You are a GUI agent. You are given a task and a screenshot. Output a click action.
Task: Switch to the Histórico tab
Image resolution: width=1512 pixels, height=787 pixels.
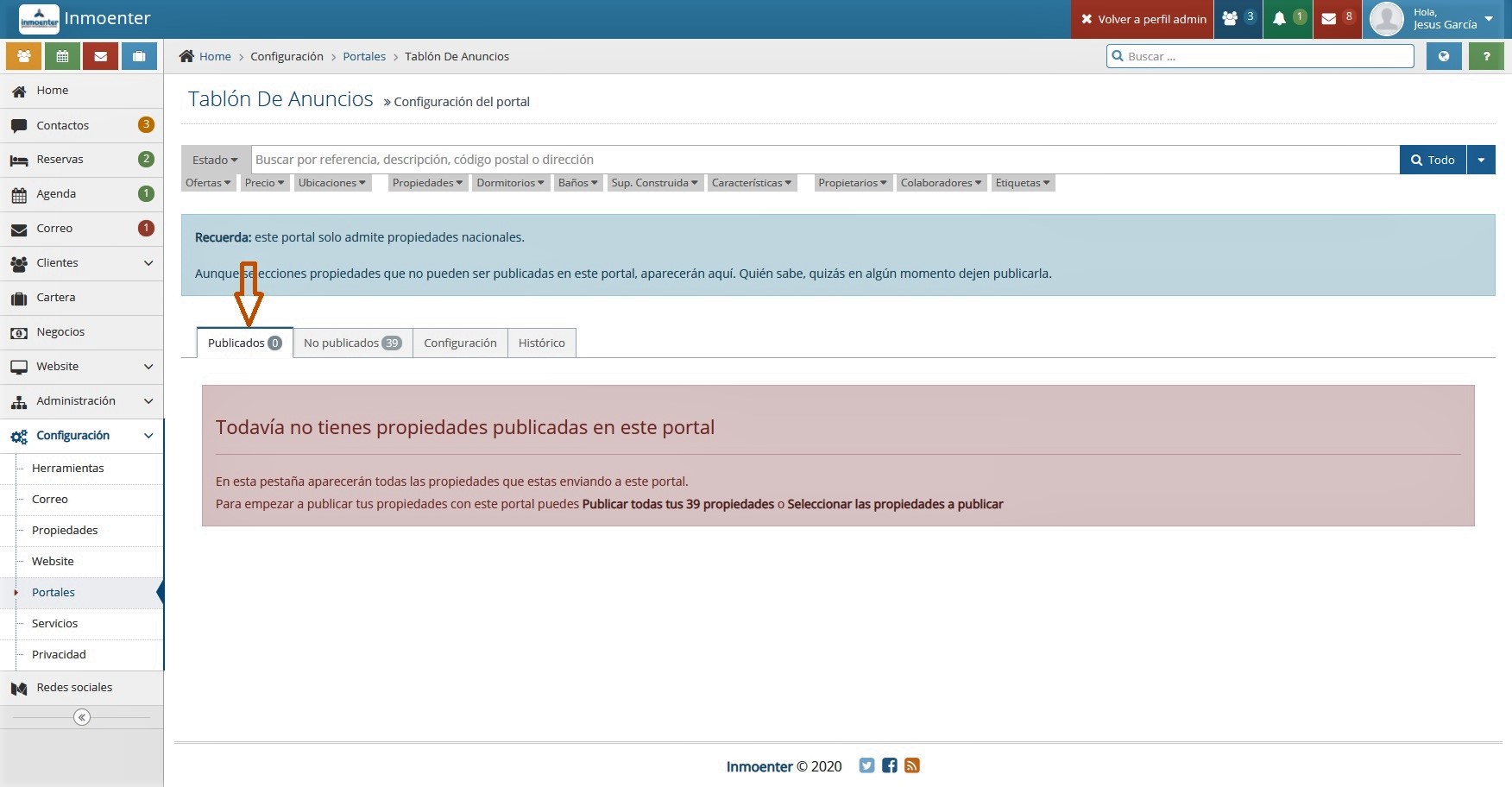coord(542,343)
